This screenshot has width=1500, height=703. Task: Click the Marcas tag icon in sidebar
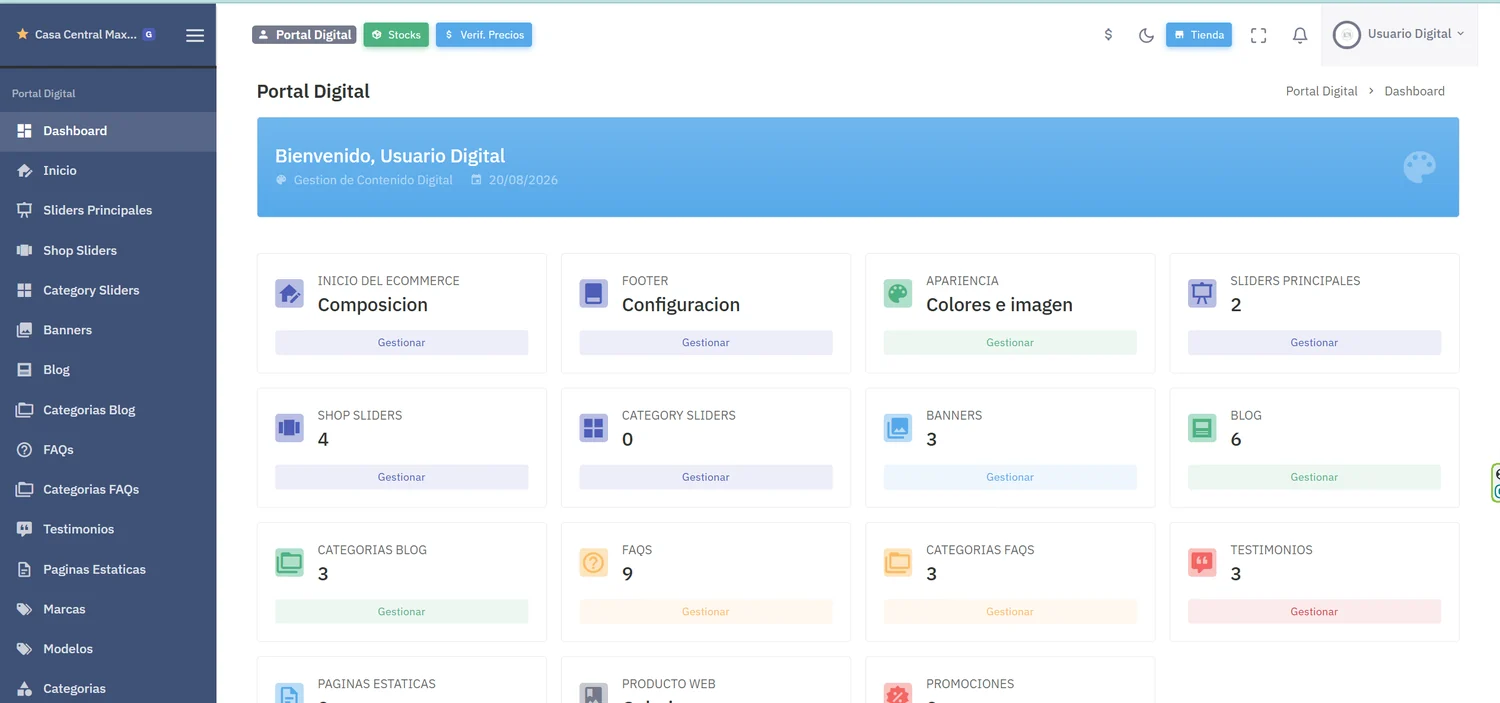click(x=24, y=609)
